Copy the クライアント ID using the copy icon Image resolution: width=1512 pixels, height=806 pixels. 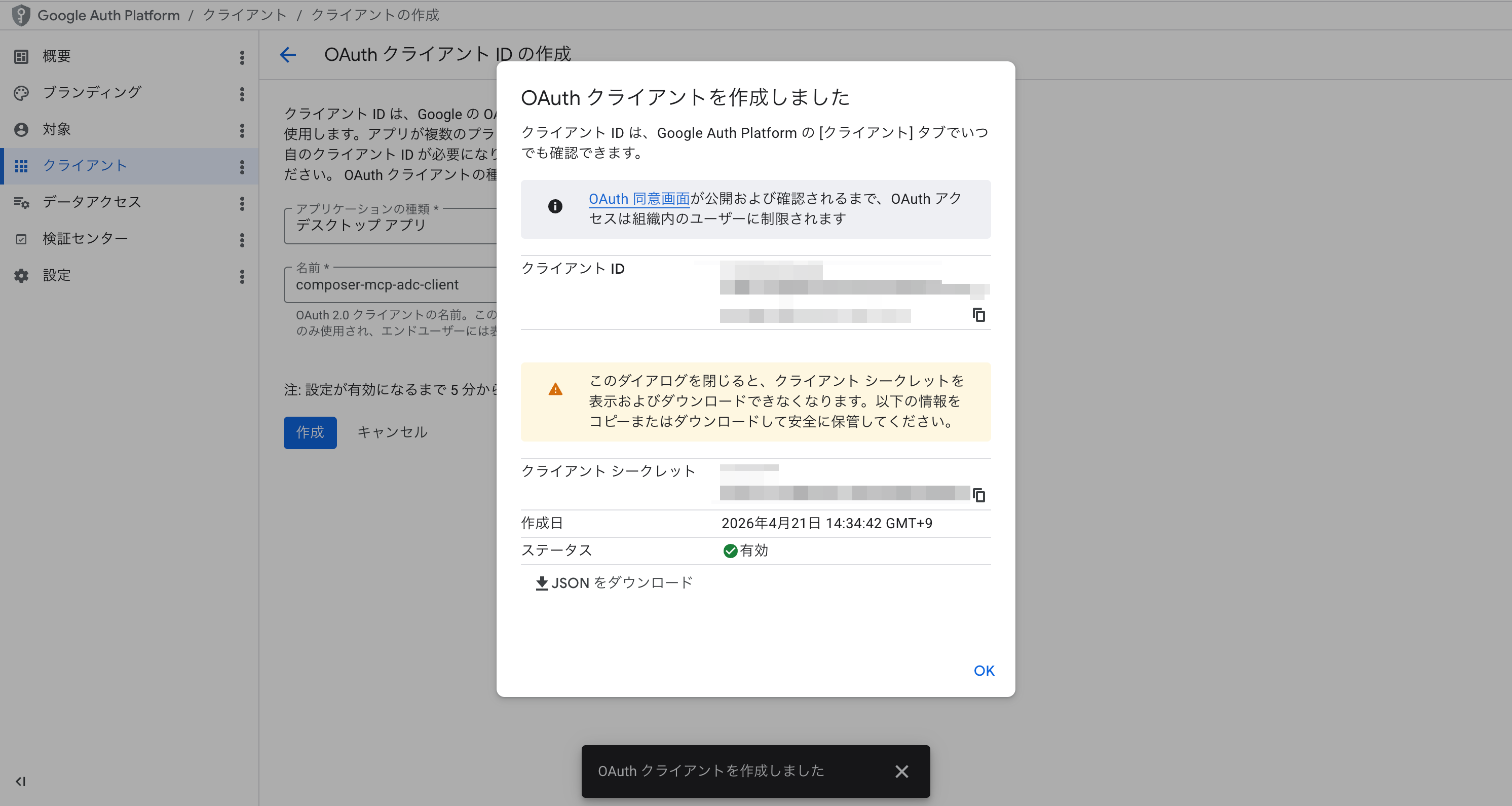(979, 315)
